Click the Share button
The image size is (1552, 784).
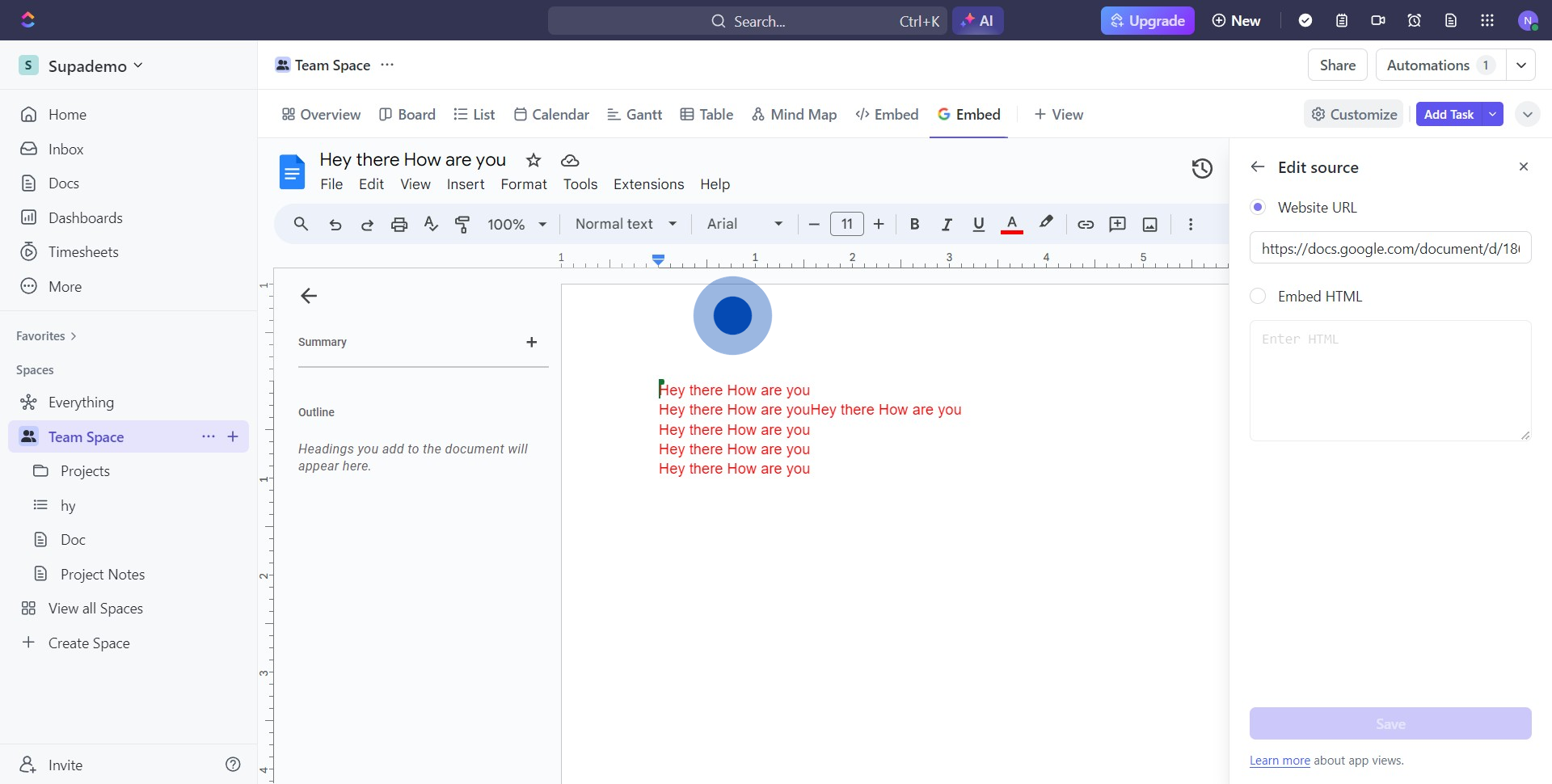[1338, 65]
